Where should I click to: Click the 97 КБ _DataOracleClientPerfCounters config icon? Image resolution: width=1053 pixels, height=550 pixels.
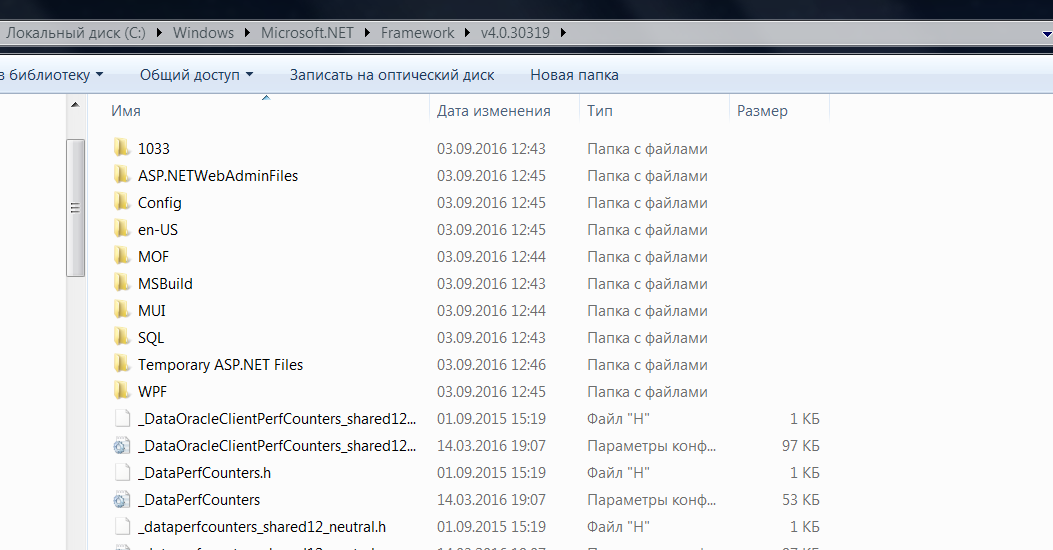pyautogui.click(x=122, y=445)
